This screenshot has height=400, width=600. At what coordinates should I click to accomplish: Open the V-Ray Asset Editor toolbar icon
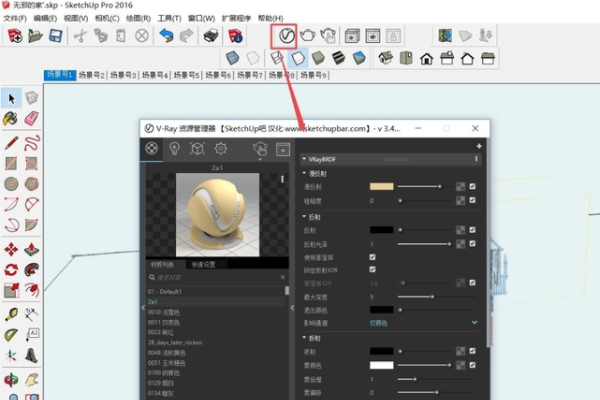287,35
